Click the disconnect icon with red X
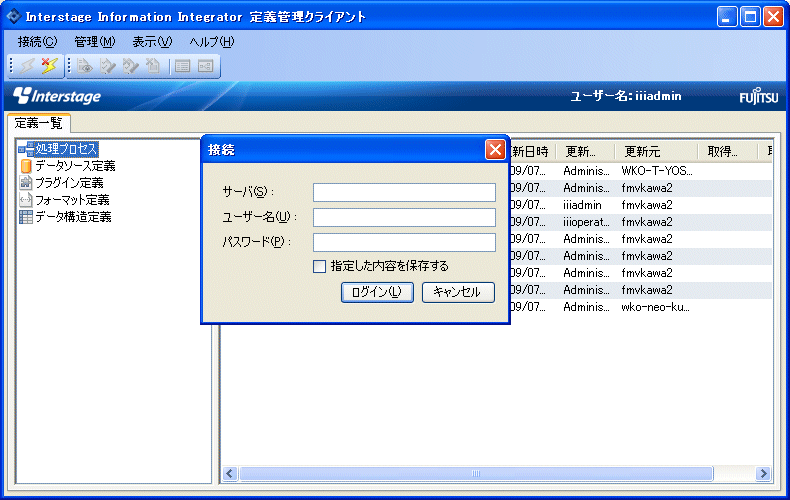 [x=49, y=66]
